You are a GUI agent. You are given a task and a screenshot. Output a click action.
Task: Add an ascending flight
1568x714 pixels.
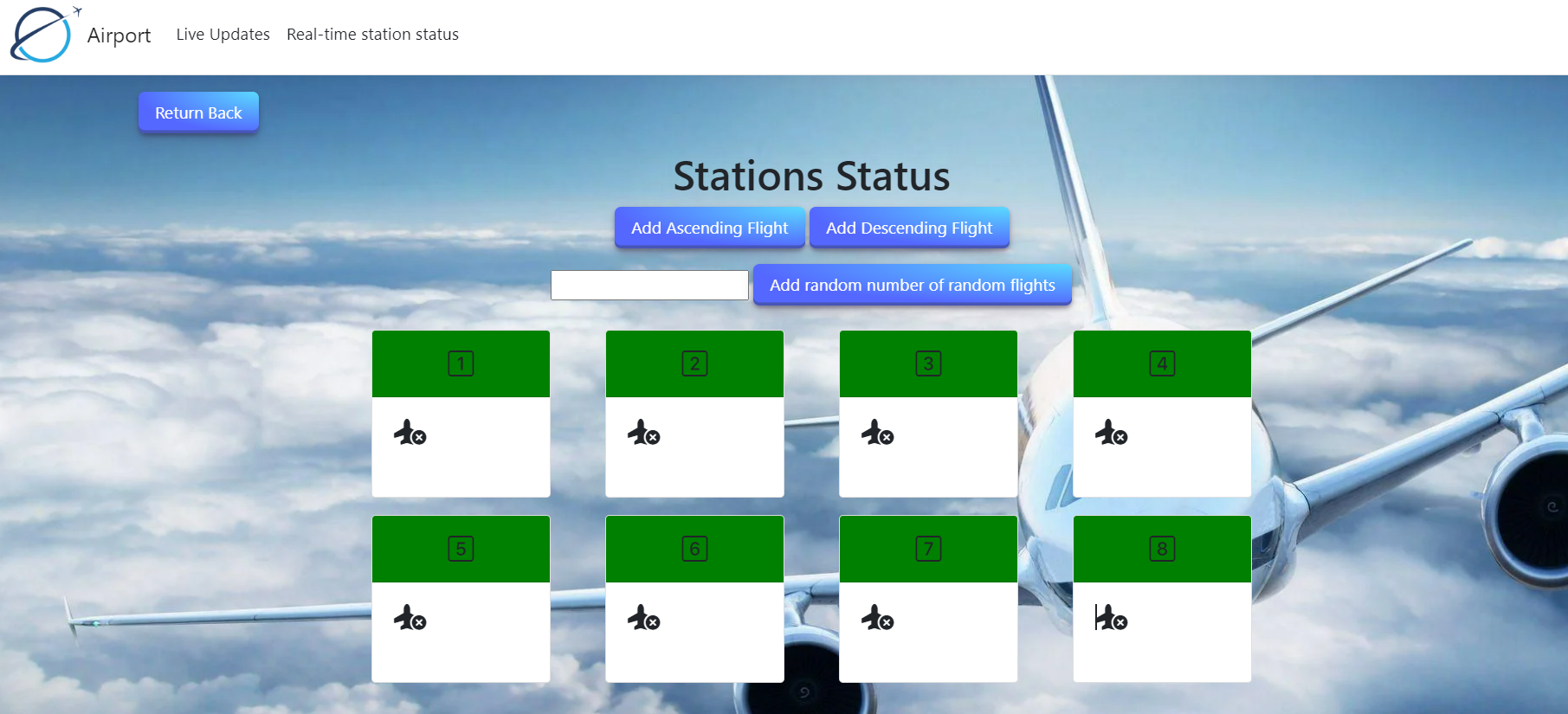(x=709, y=228)
